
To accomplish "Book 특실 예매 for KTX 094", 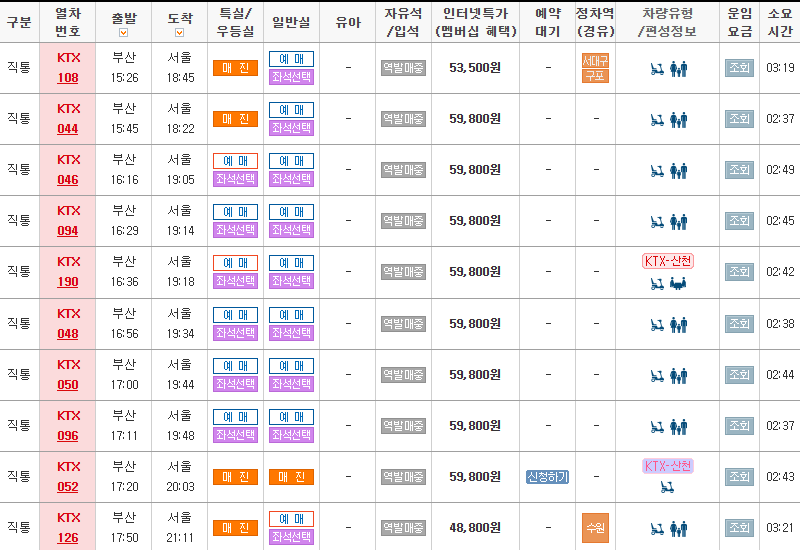I will click(235, 212).
